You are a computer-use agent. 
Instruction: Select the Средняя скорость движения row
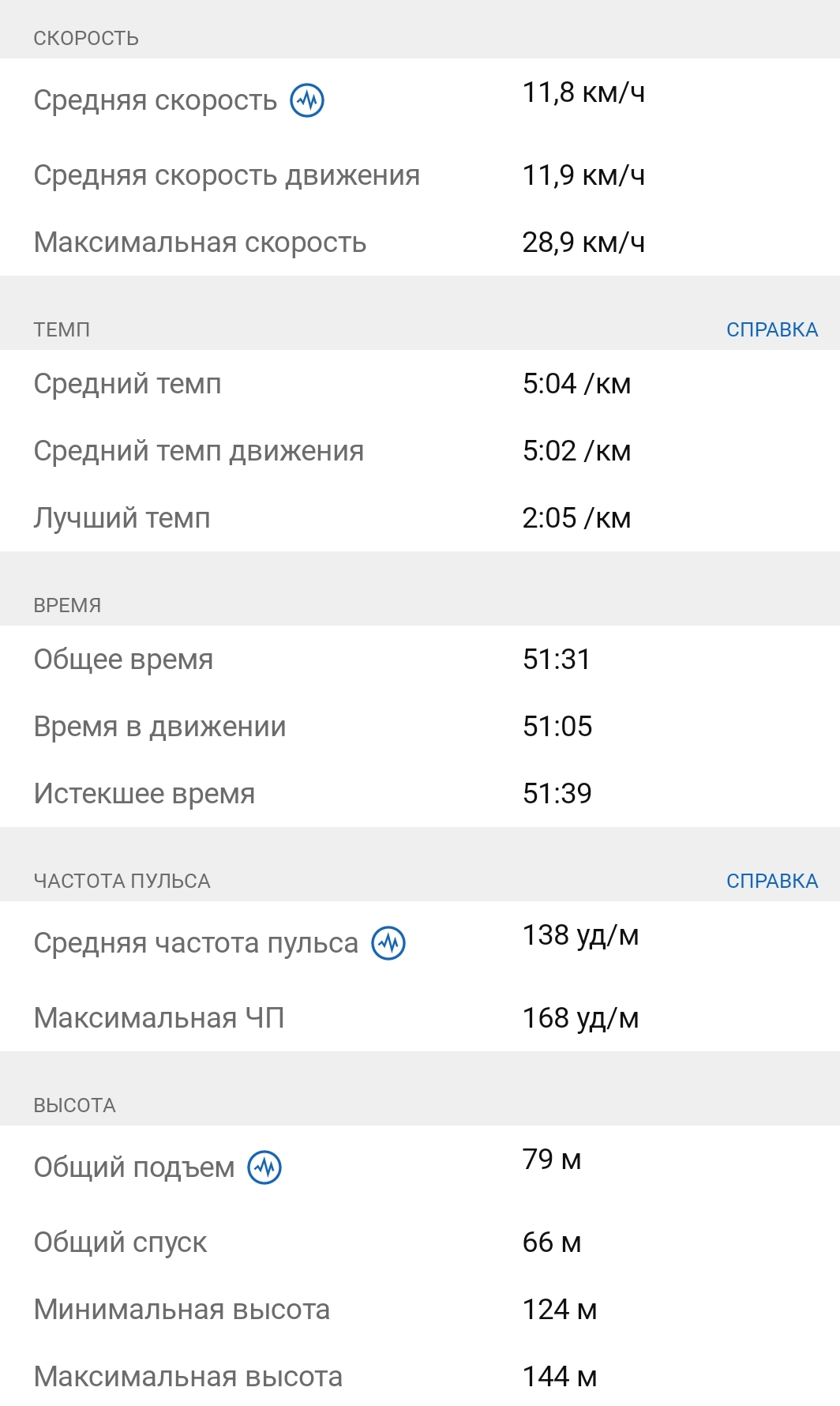click(227, 175)
